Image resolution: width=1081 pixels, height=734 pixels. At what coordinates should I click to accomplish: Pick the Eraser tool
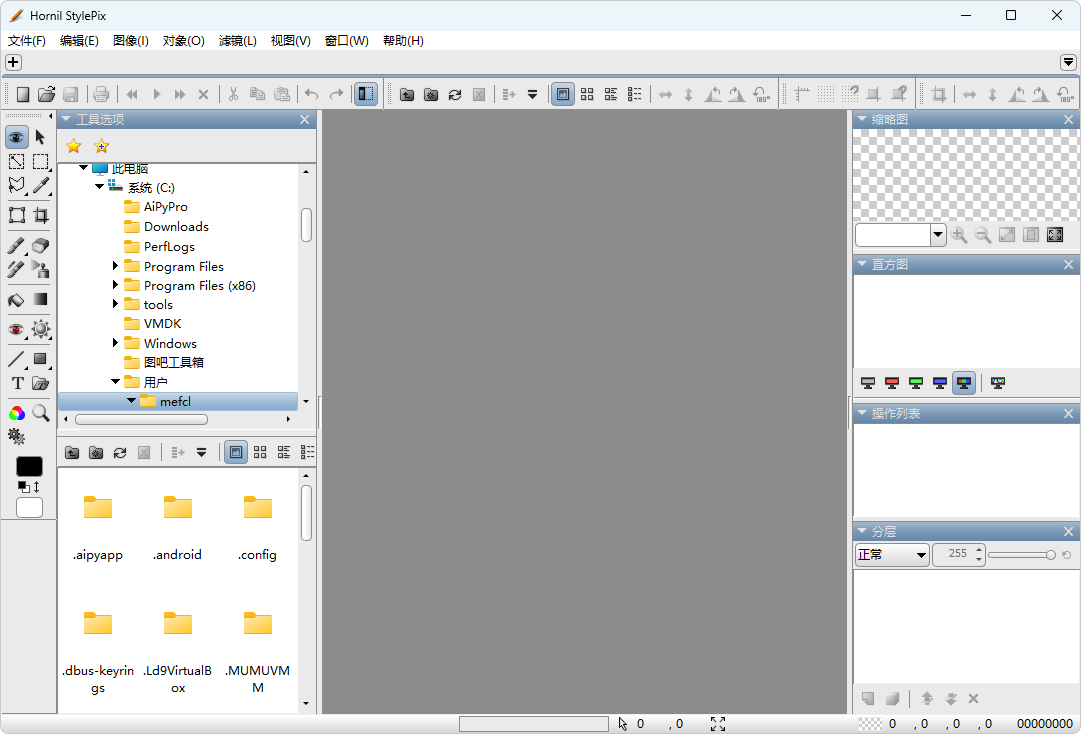click(x=41, y=245)
